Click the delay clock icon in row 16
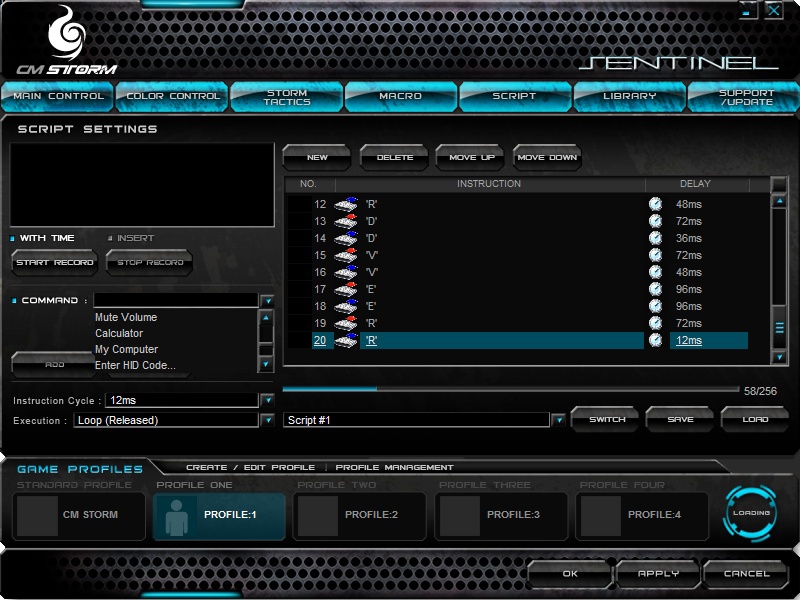The width and height of the screenshot is (800, 600). click(656, 272)
